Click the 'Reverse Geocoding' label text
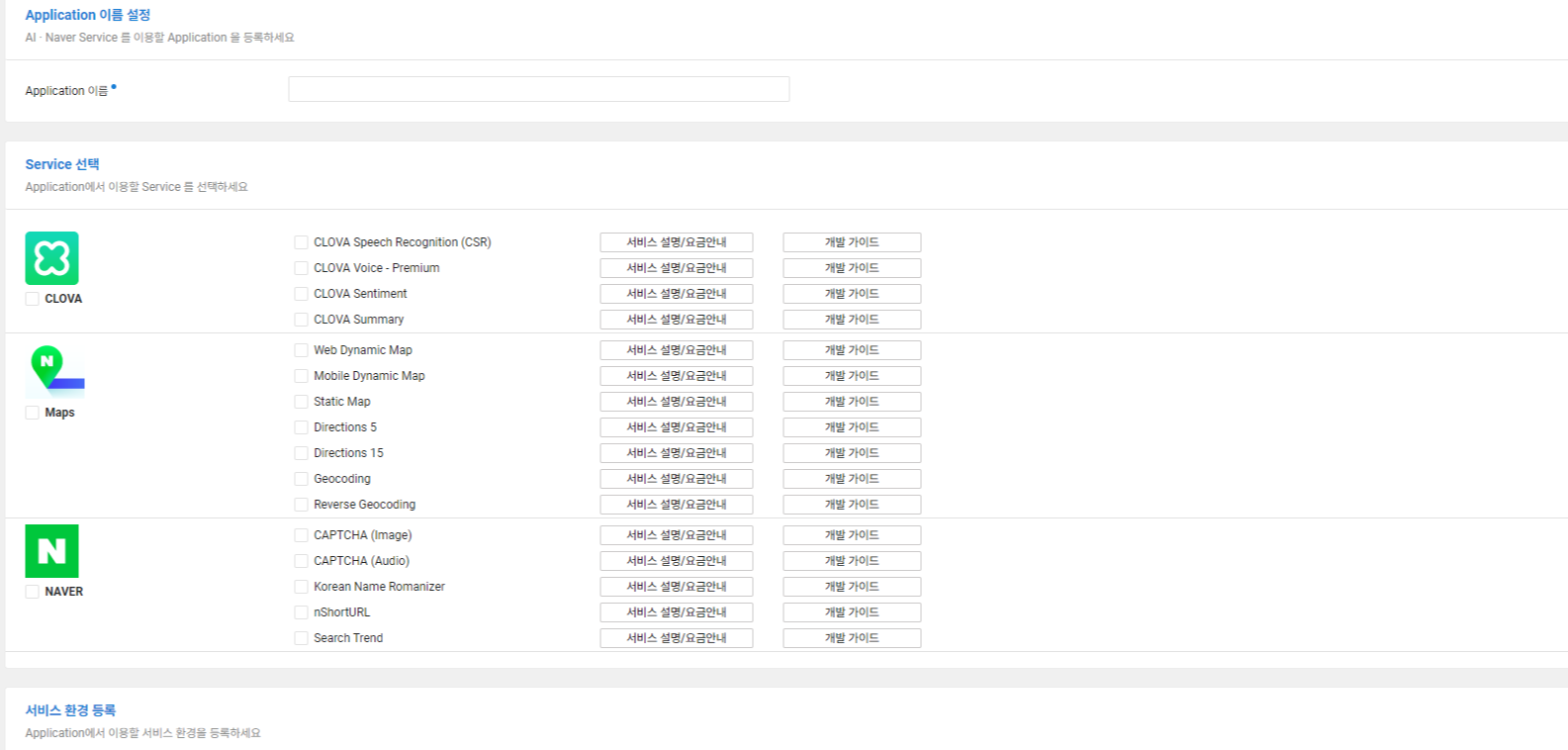The image size is (1568, 750). [364, 505]
